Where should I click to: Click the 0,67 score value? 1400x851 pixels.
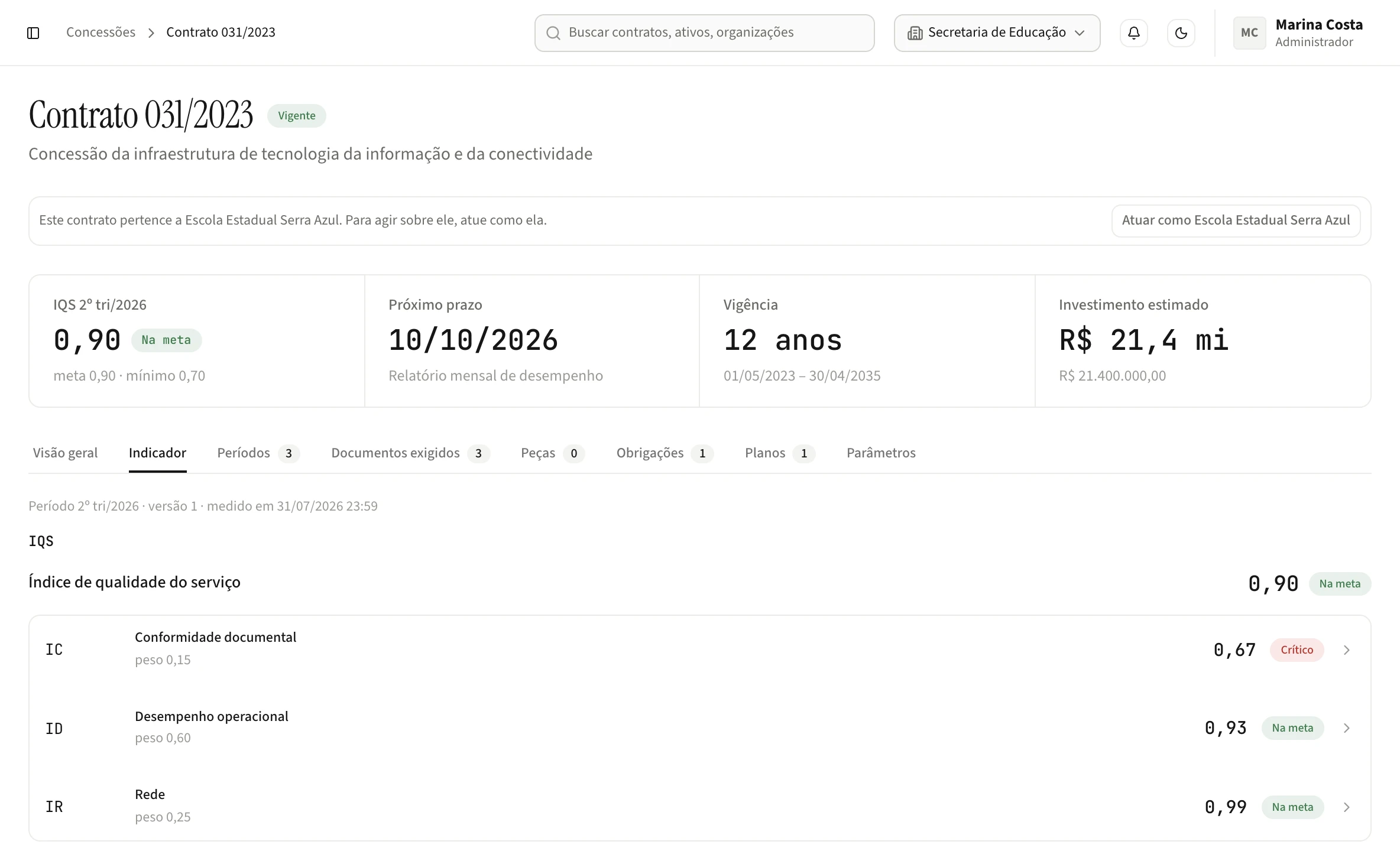pyautogui.click(x=1234, y=650)
